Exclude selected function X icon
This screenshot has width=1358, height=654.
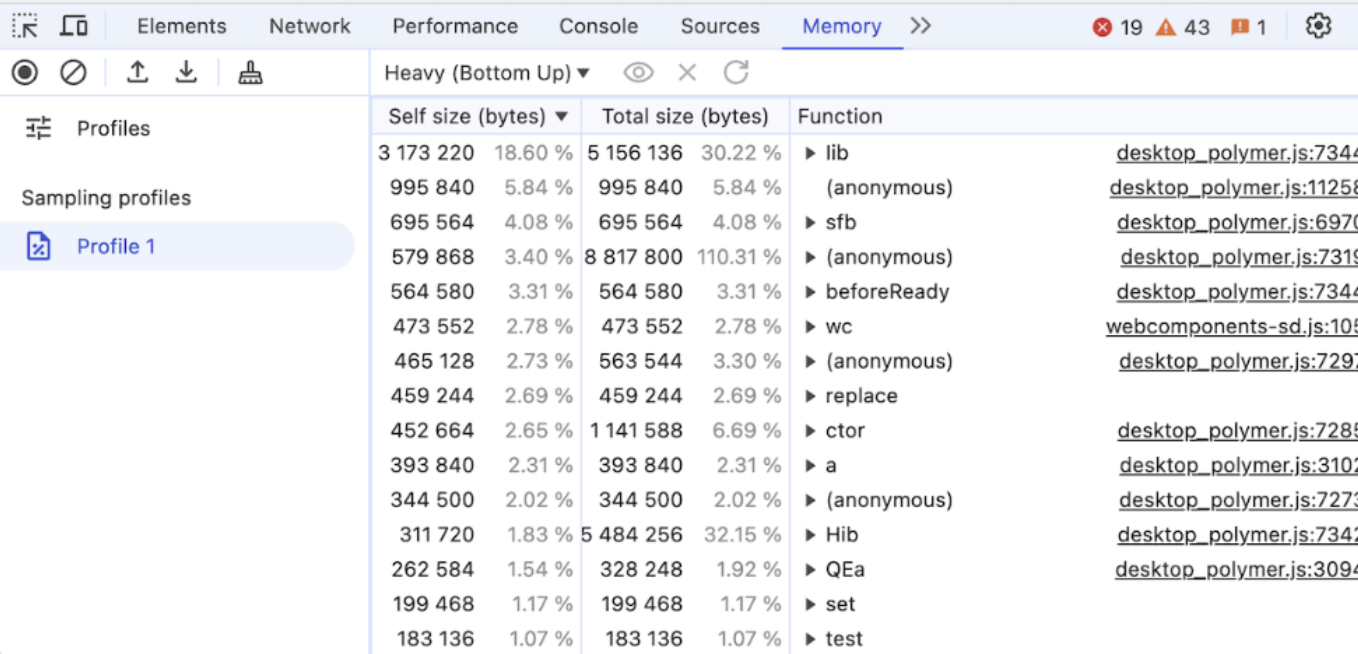point(687,72)
